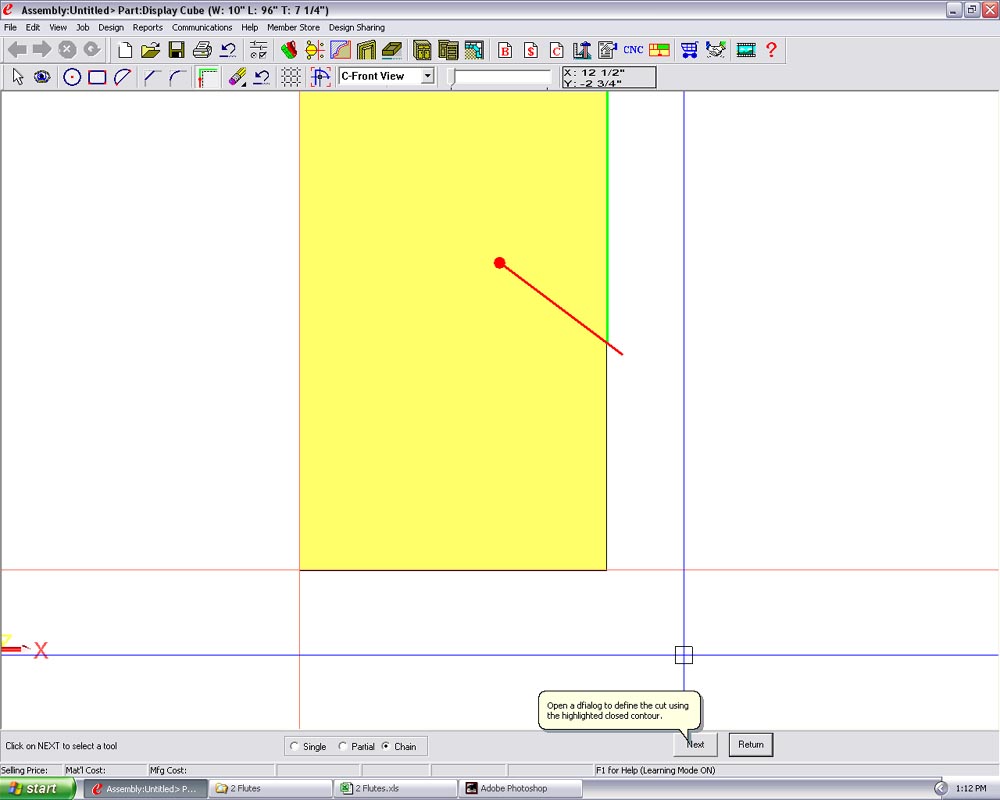This screenshot has width=1000, height=800.
Task: Click the green highlighted edge of the part
Action: pos(607,217)
